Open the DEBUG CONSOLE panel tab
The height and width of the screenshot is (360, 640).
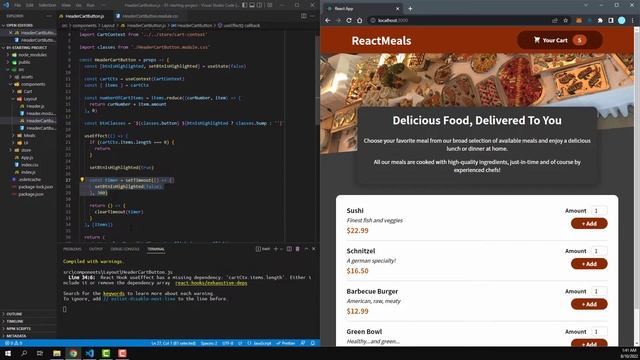click(x=125, y=249)
